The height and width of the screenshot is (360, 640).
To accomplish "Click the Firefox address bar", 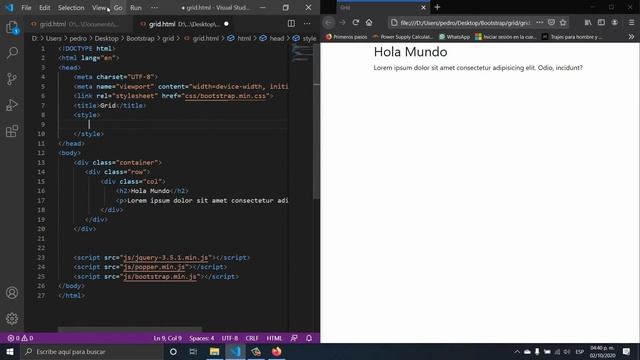I will coord(464,23).
